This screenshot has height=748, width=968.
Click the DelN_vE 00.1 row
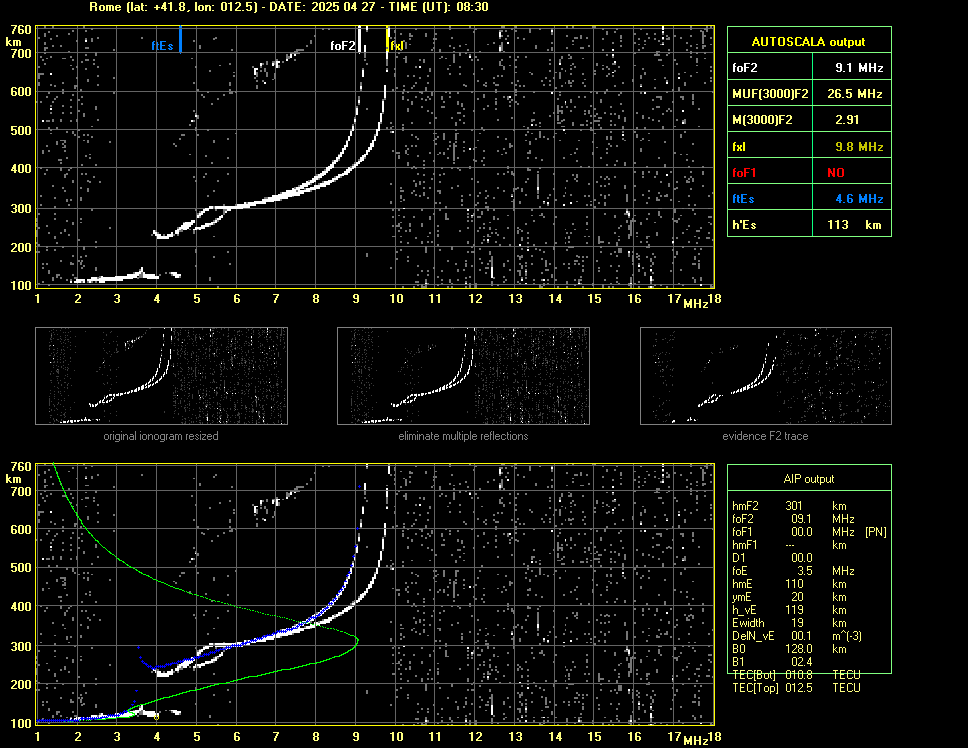tap(797, 636)
